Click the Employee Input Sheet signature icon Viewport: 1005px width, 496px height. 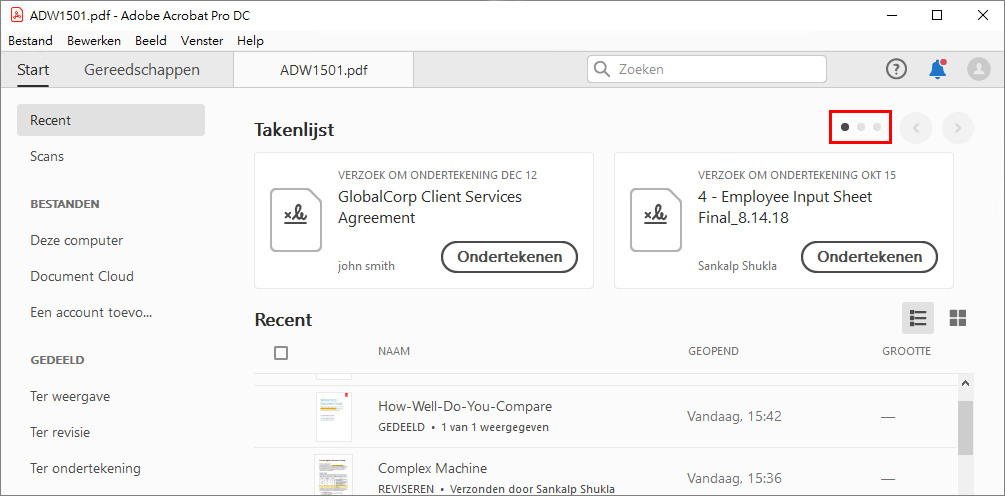656,219
